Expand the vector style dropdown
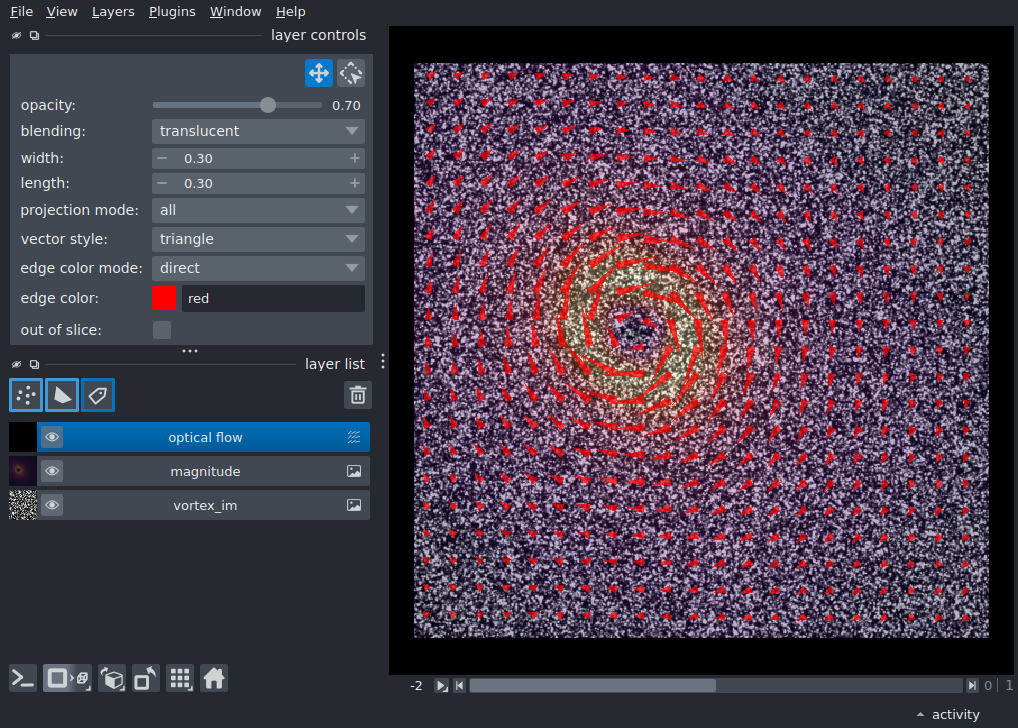Viewport: 1018px width, 728px height. point(258,239)
